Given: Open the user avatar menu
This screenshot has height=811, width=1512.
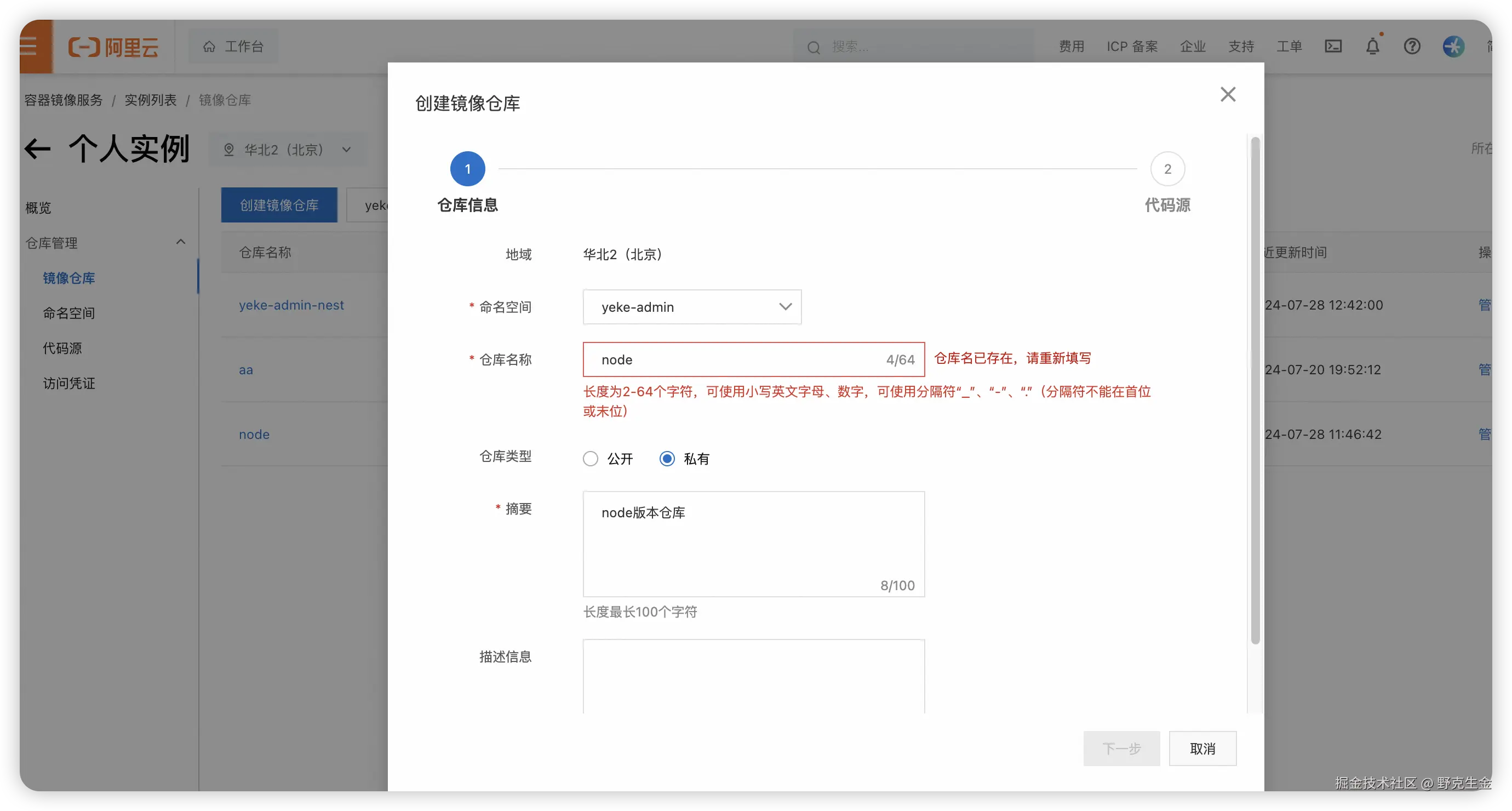Looking at the screenshot, I should pos(1453,47).
